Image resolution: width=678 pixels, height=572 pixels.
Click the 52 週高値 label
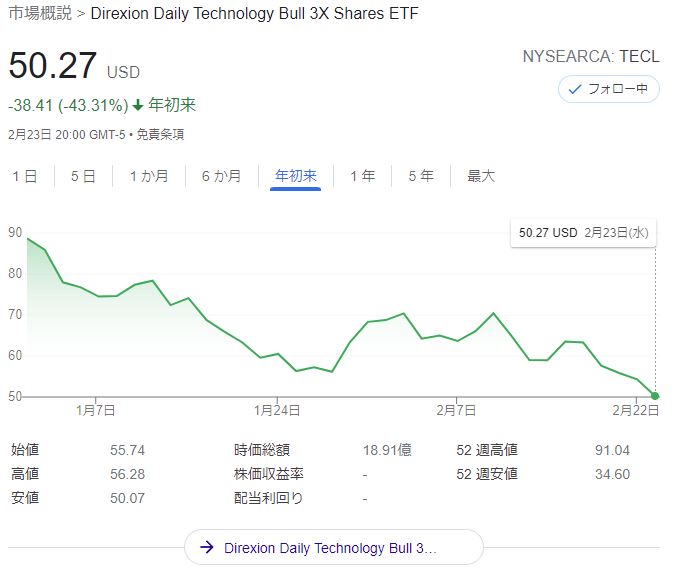click(x=487, y=450)
